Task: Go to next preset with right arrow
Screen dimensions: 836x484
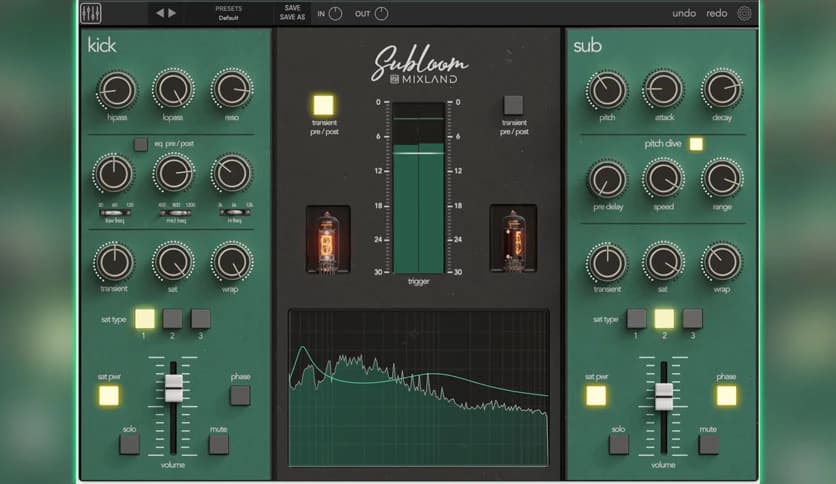Action: tap(172, 13)
